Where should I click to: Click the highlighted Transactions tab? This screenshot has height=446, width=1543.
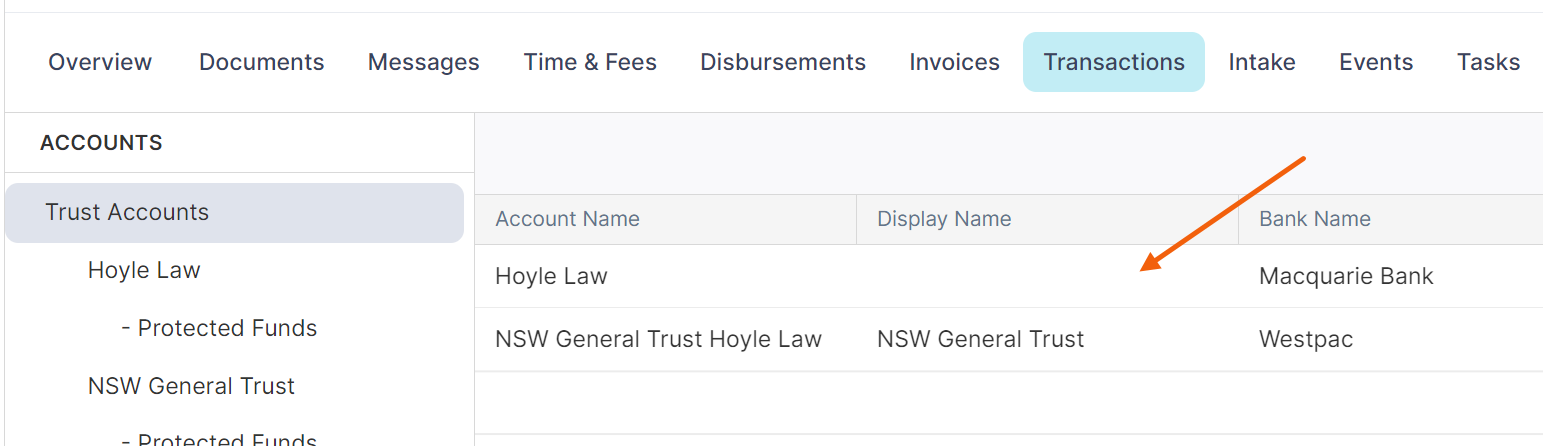[1114, 62]
